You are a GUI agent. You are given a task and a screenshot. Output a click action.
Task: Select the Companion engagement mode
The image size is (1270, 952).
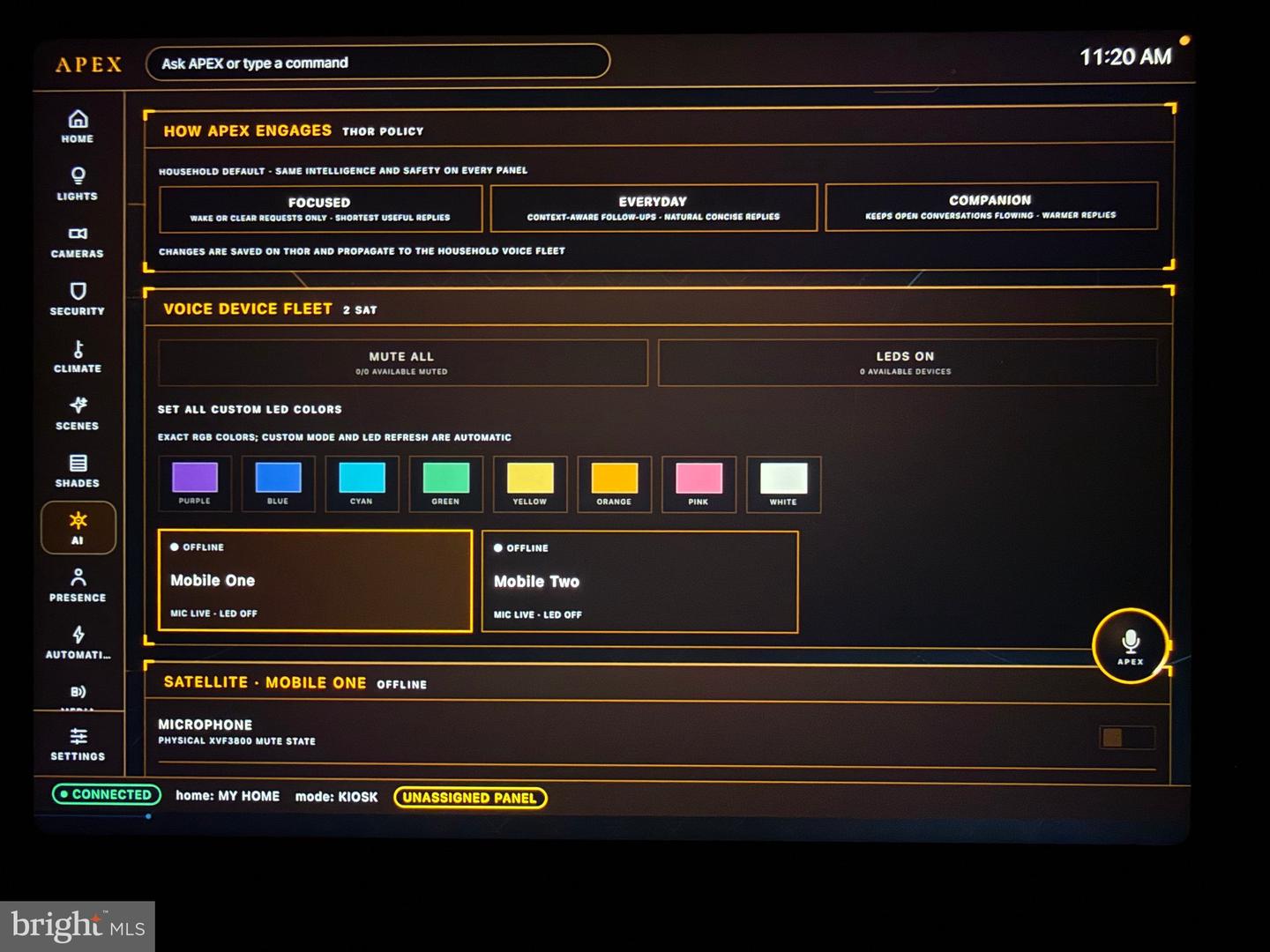(x=990, y=206)
